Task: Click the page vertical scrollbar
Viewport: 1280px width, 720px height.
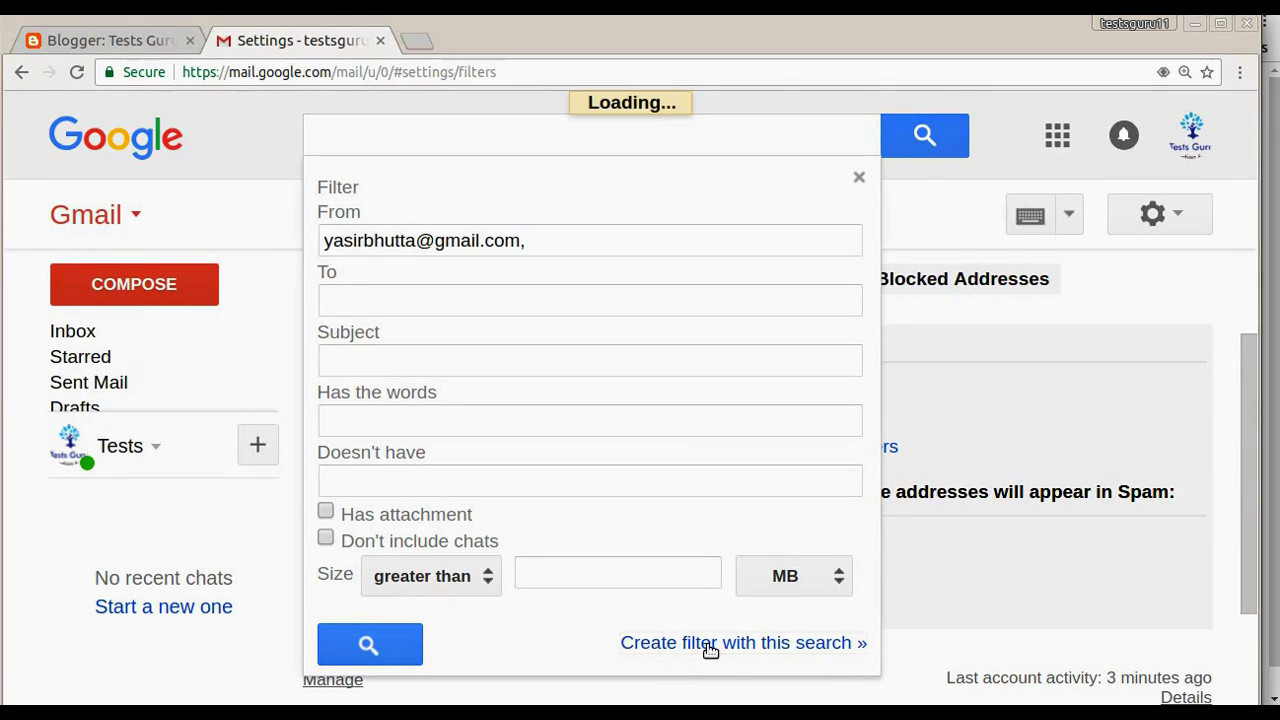Action: (x=1249, y=474)
